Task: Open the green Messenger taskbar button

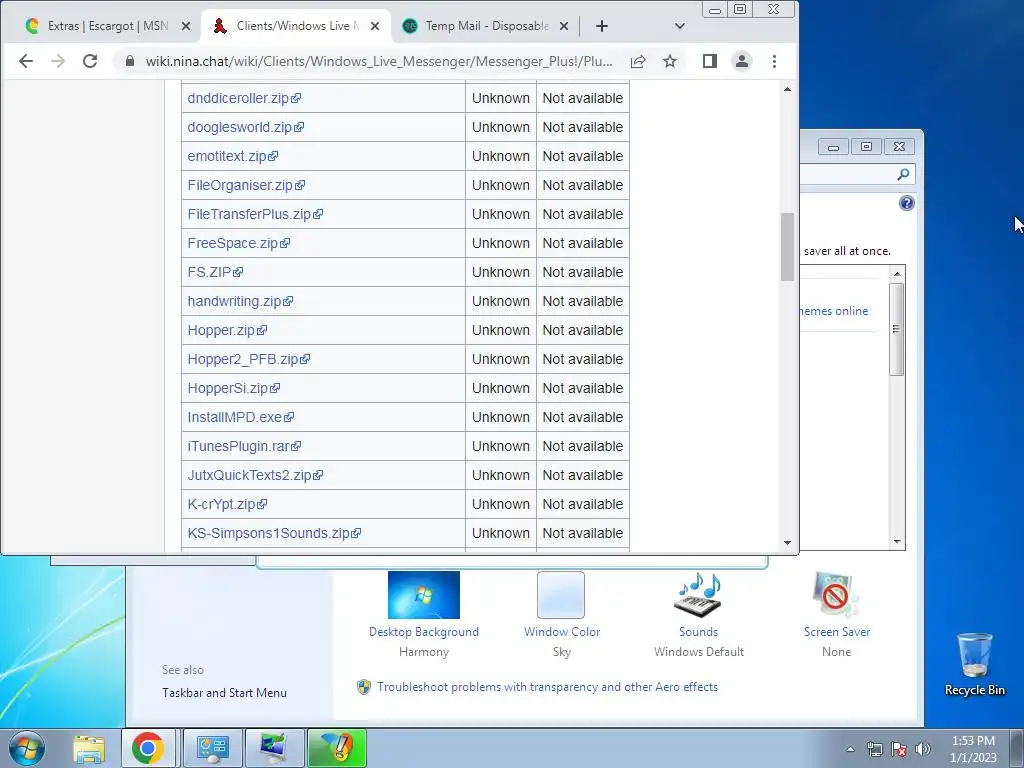Action: pyautogui.click(x=337, y=748)
